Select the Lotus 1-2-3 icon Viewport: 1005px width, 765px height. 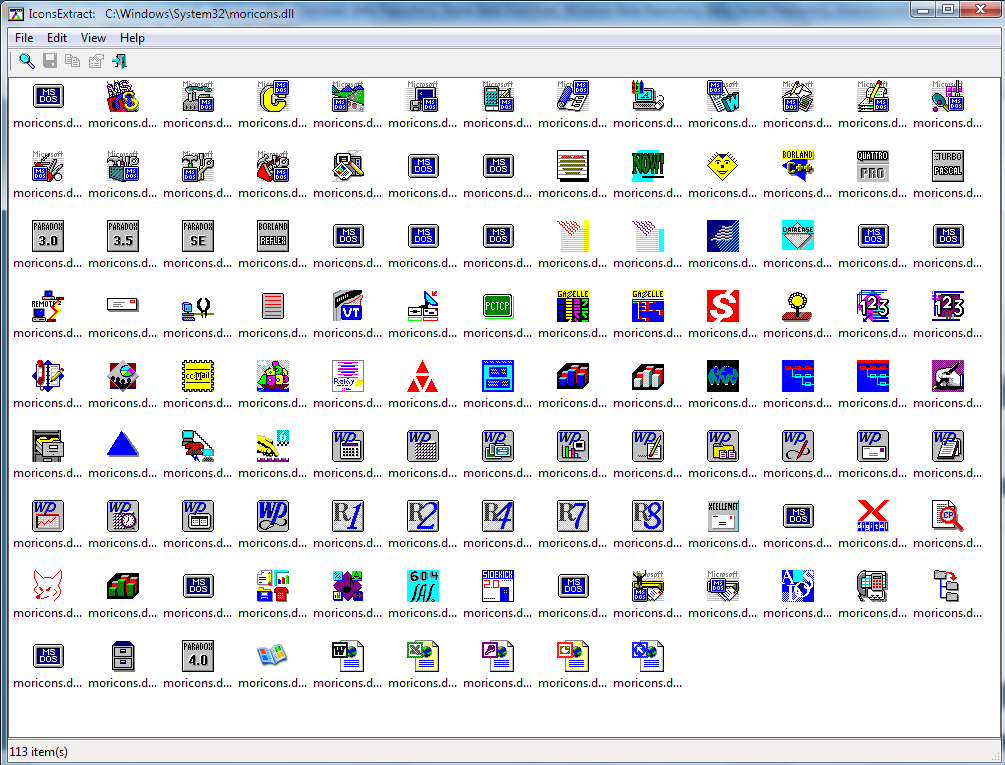tap(872, 306)
